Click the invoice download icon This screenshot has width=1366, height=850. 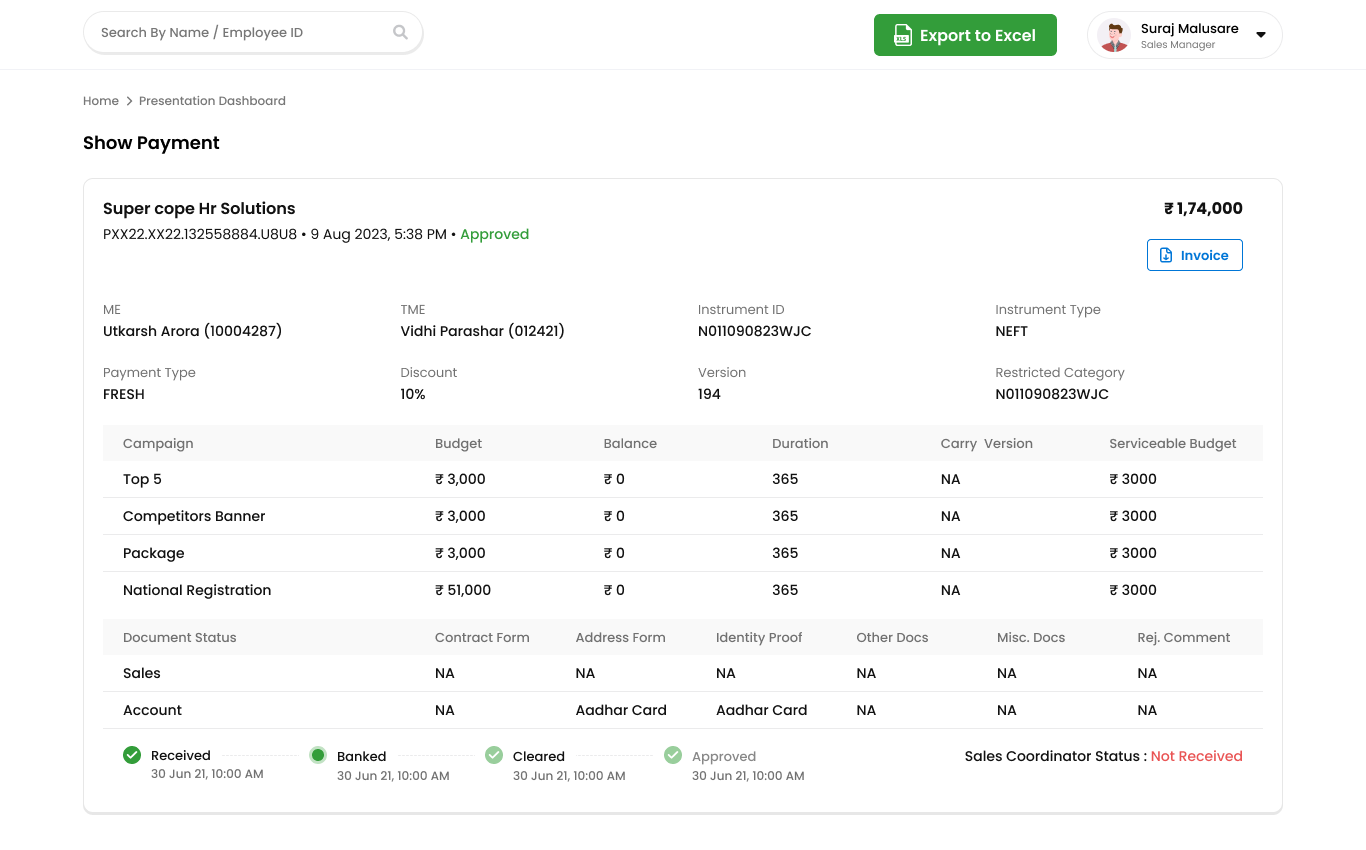pyautogui.click(x=1166, y=255)
